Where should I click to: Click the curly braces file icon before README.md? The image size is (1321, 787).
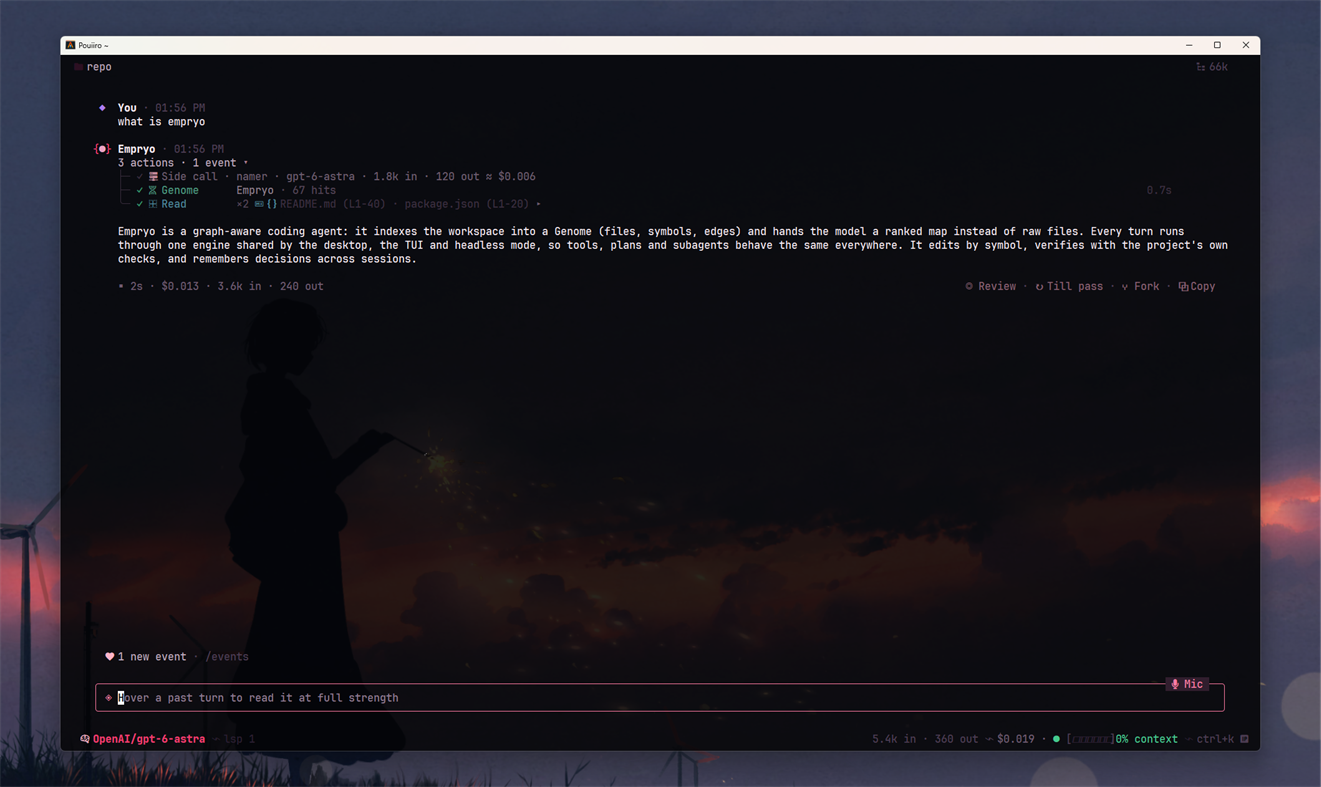pyautogui.click(x=272, y=204)
